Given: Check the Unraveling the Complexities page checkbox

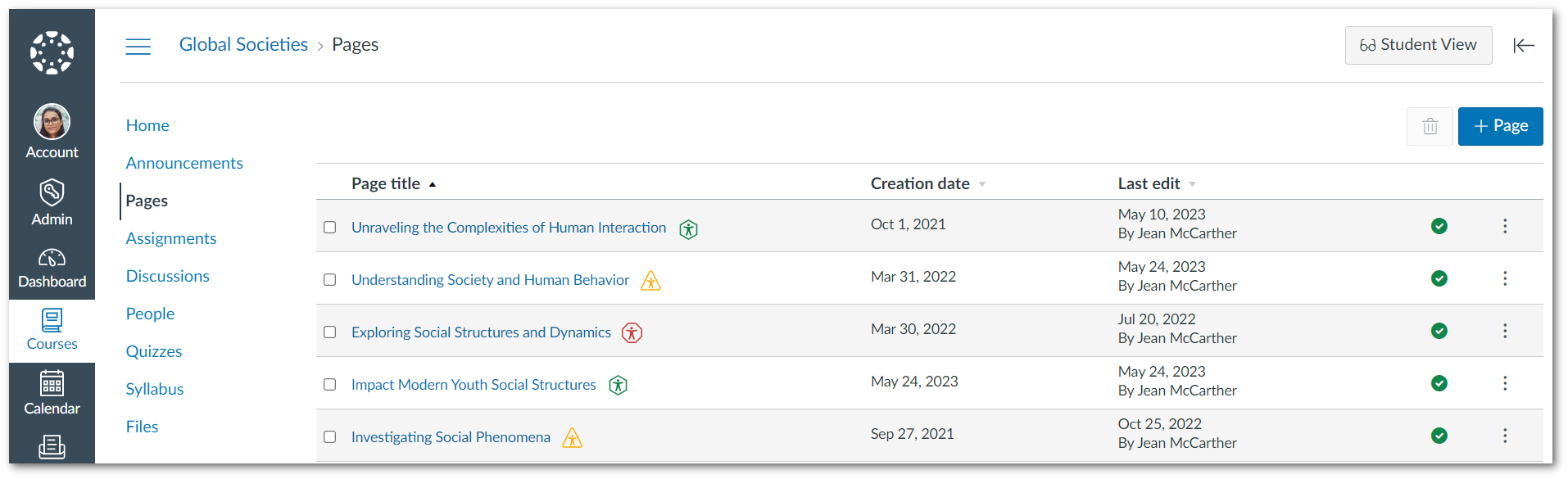Looking at the screenshot, I should tap(330, 228).
